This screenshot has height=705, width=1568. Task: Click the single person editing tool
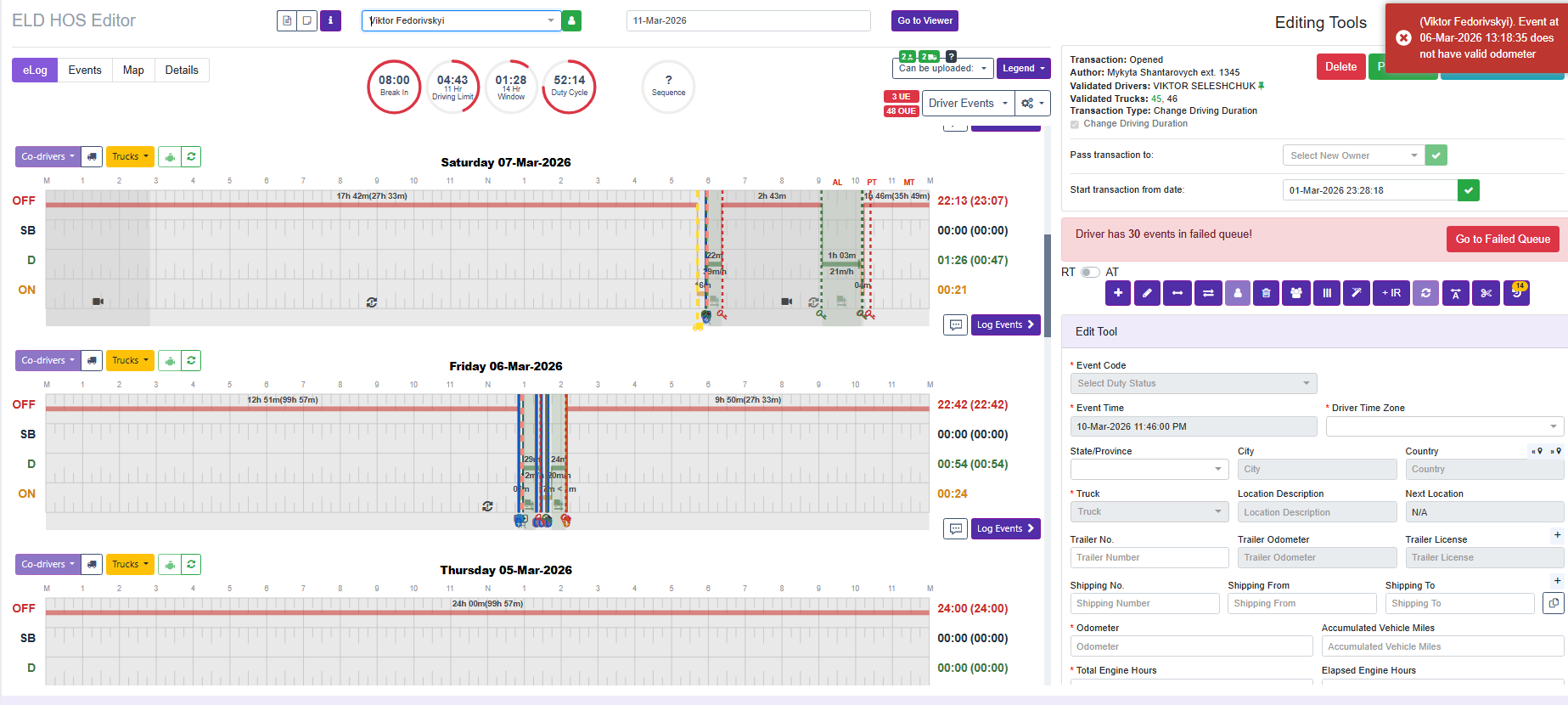[1238, 293]
